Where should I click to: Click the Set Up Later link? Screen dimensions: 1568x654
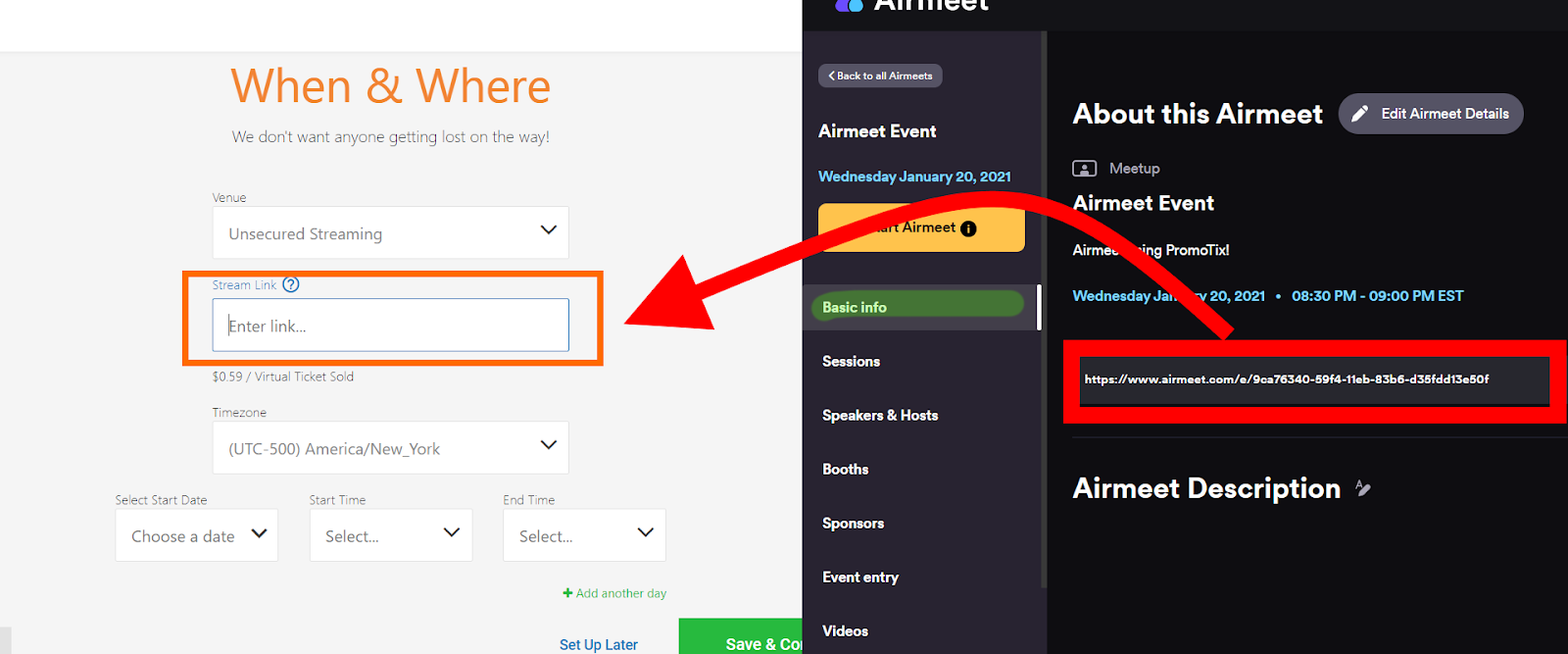tap(599, 644)
